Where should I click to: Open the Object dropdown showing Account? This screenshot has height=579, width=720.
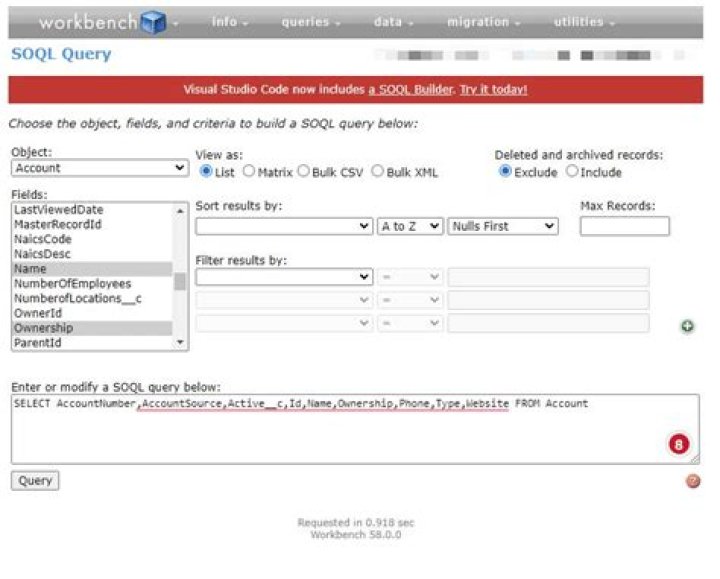(x=99, y=168)
